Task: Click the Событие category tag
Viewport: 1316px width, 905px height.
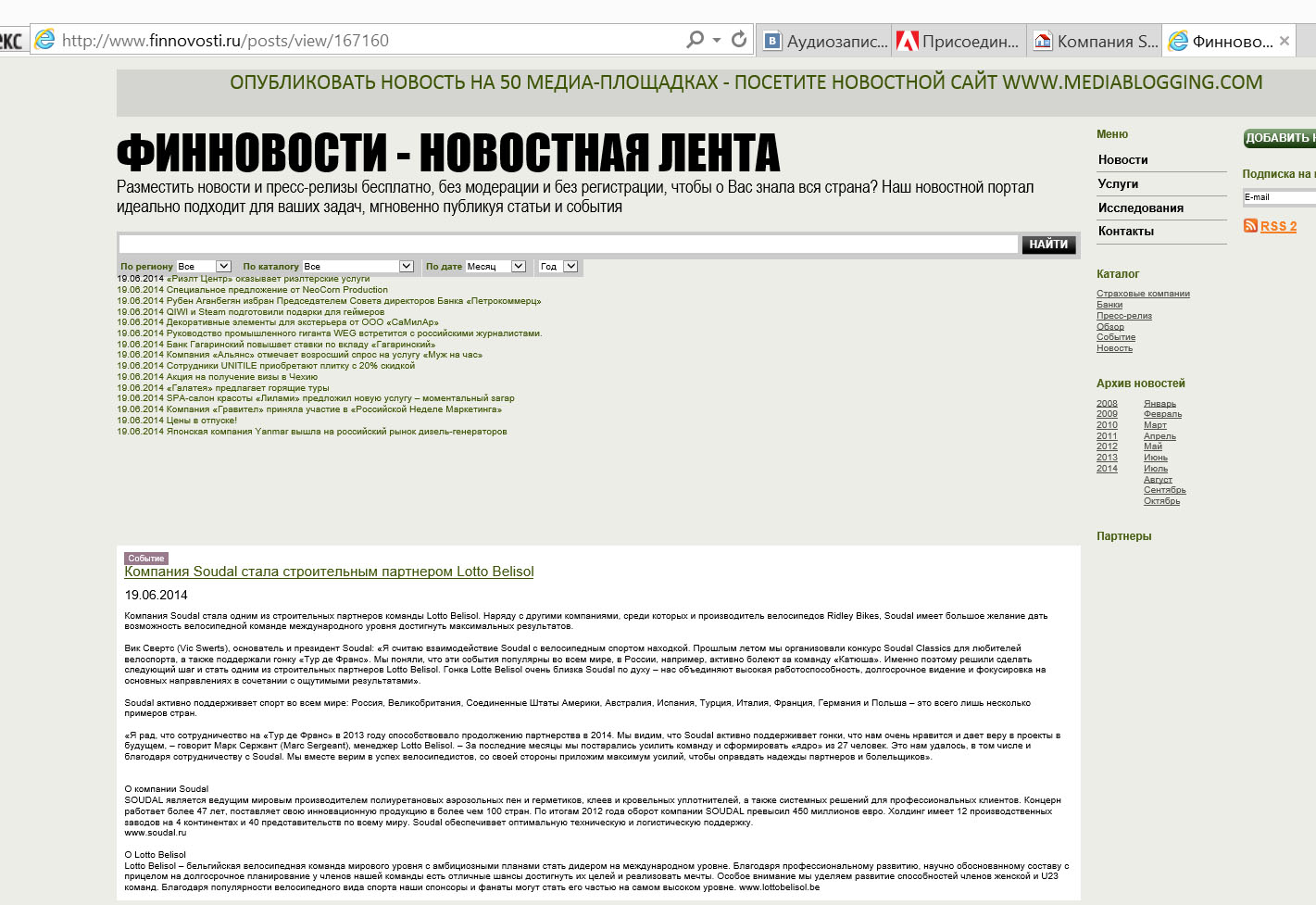Action: click(146, 558)
